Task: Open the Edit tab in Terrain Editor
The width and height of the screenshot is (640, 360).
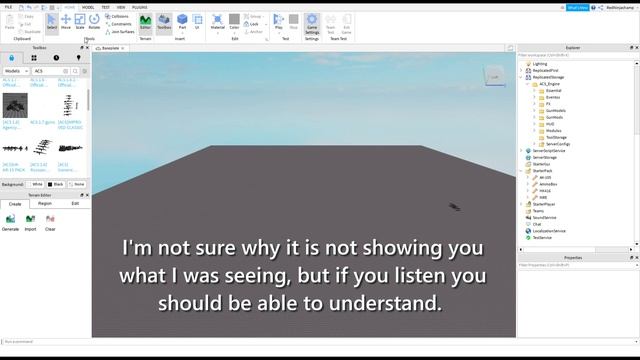Action: click(75, 203)
